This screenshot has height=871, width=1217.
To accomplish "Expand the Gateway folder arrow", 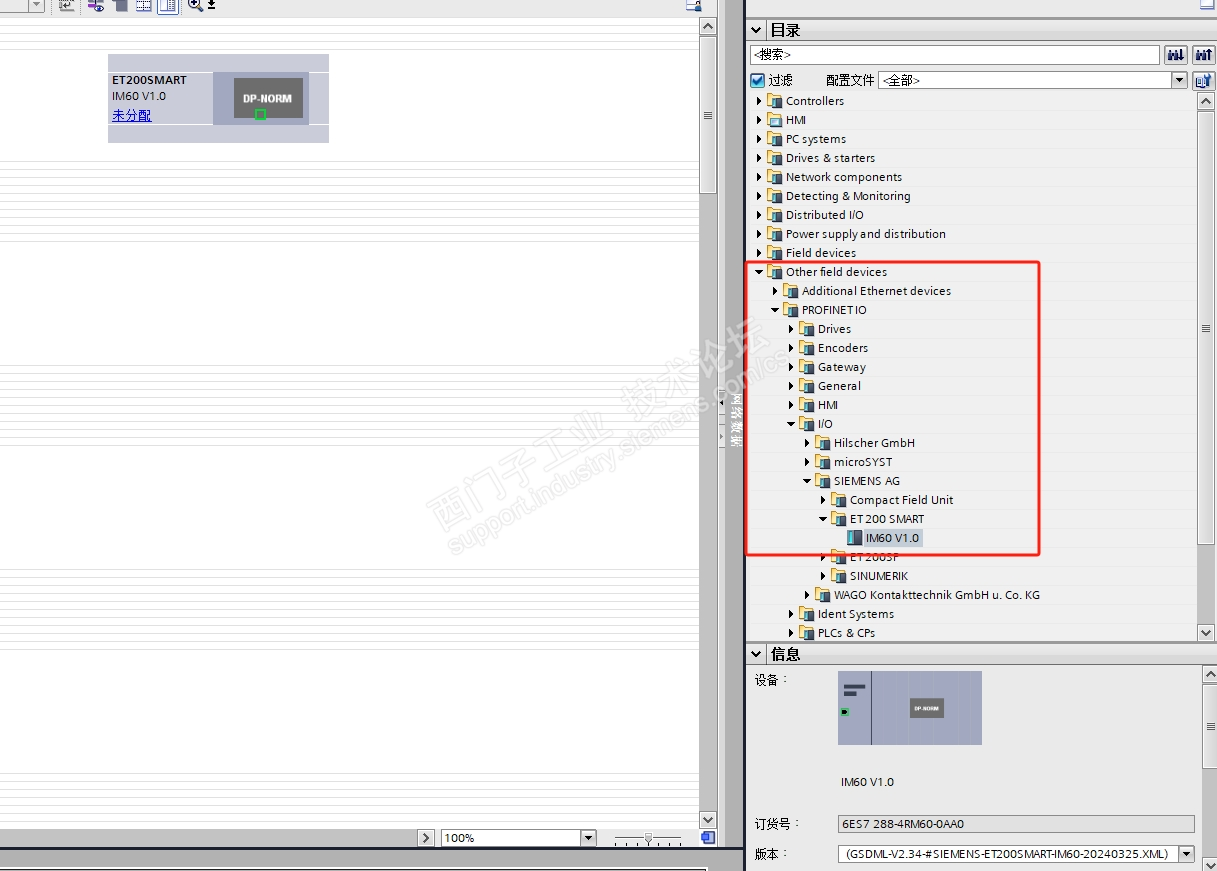I will pyautogui.click(x=791, y=367).
